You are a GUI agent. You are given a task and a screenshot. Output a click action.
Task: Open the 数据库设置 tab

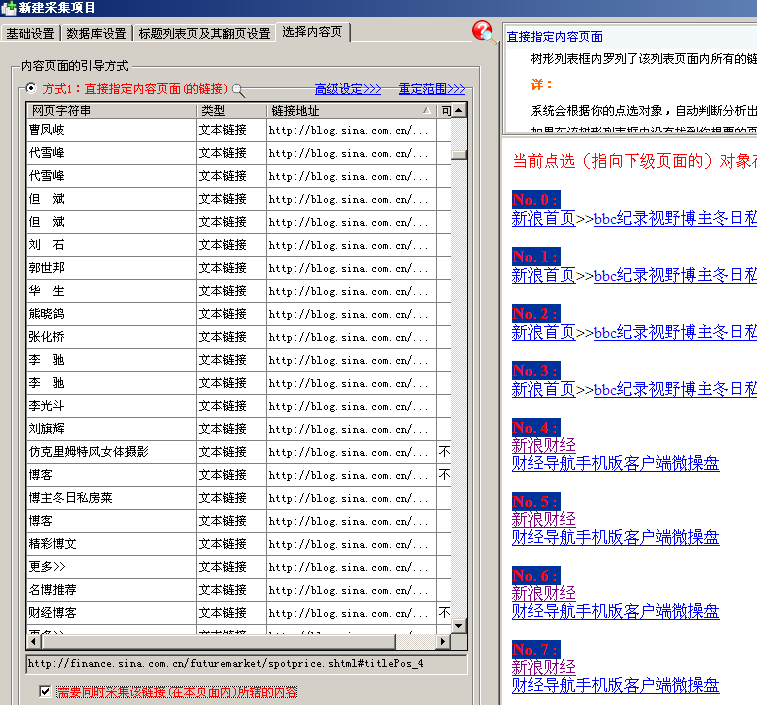96,33
